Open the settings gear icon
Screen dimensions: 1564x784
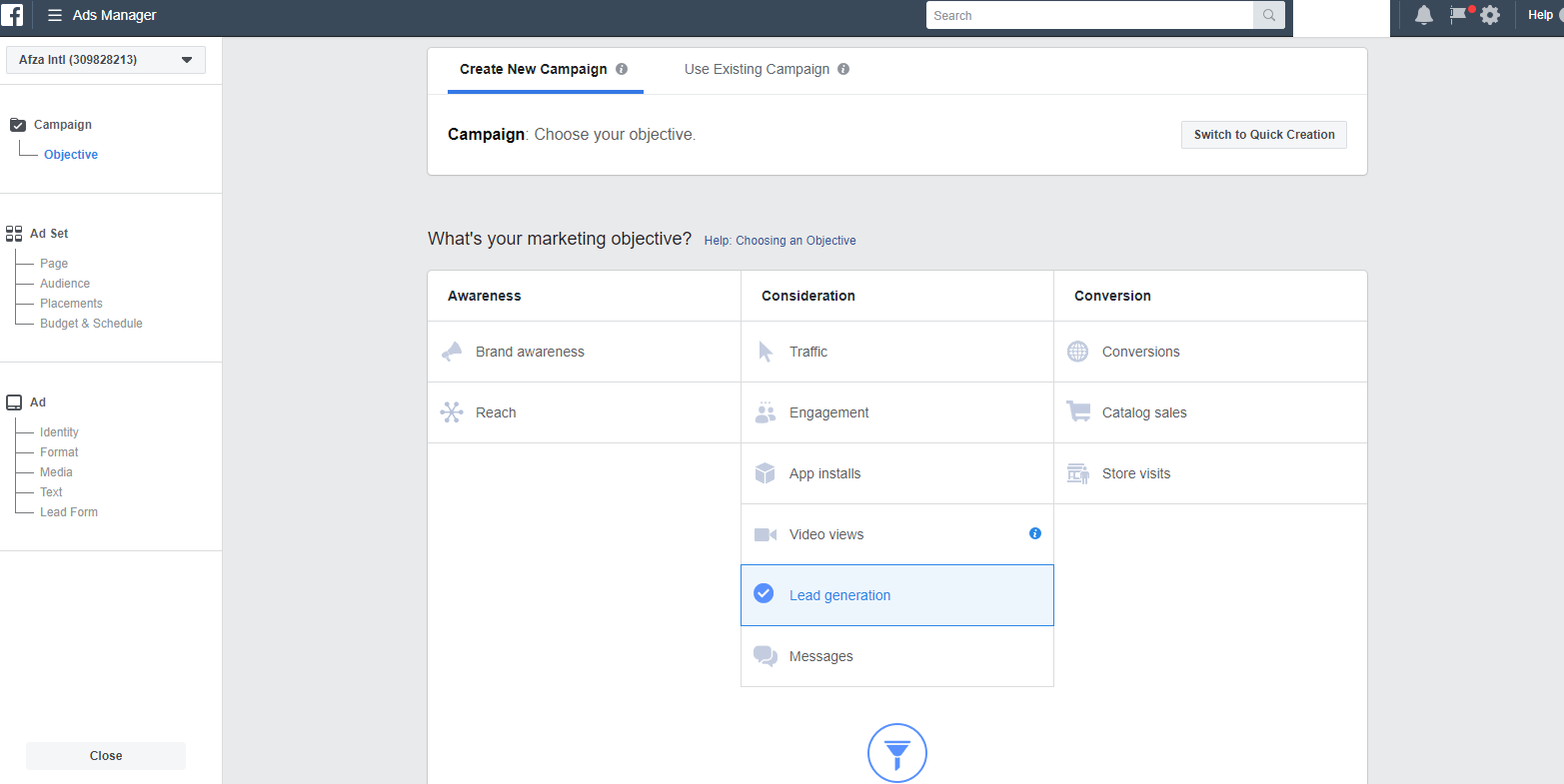[1490, 15]
